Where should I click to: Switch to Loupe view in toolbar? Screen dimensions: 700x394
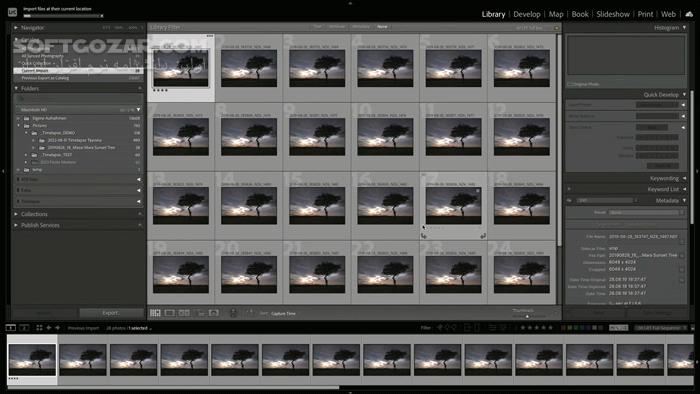click(x=170, y=313)
